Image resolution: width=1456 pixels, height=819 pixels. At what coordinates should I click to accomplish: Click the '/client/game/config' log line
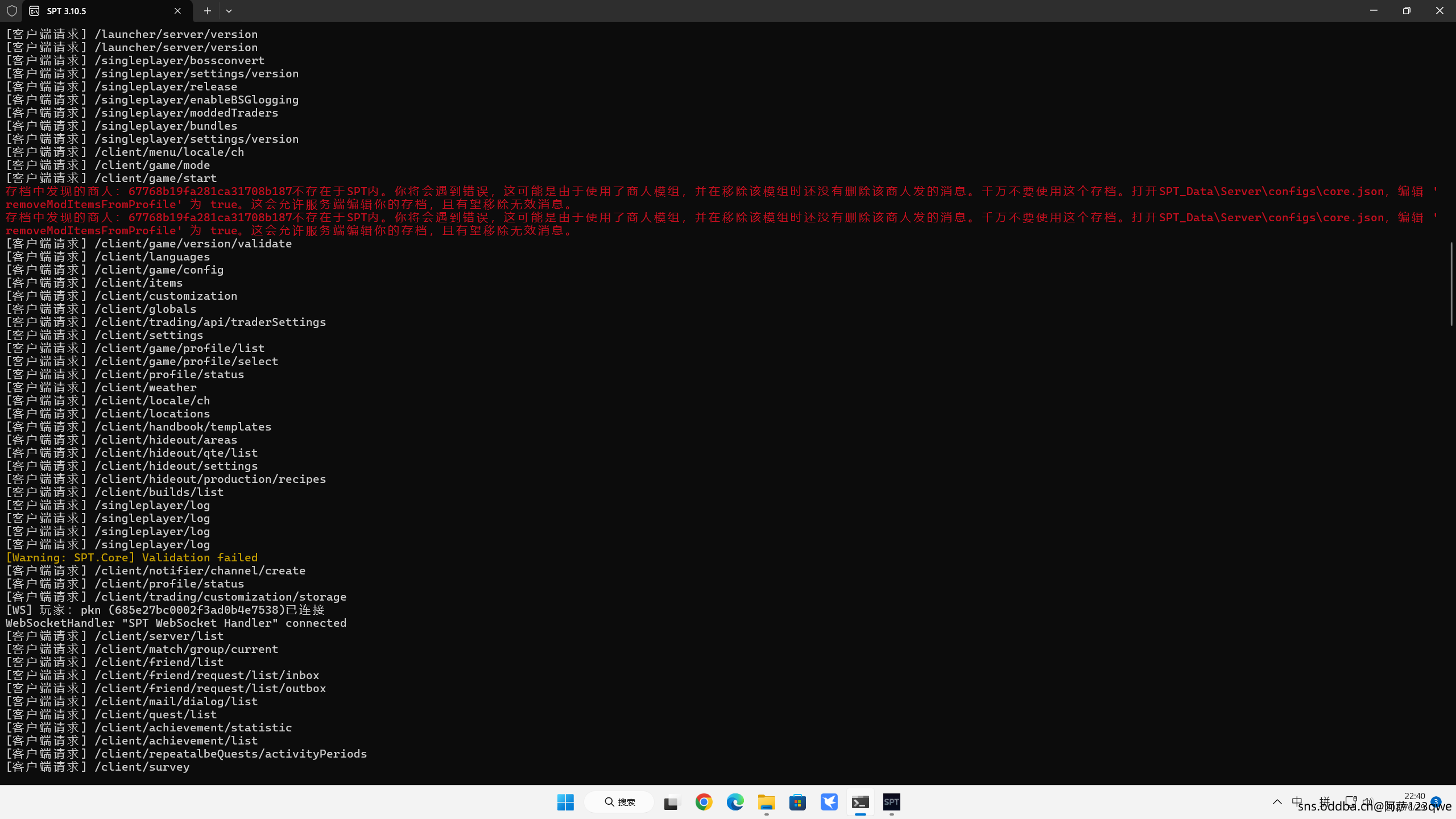115,270
